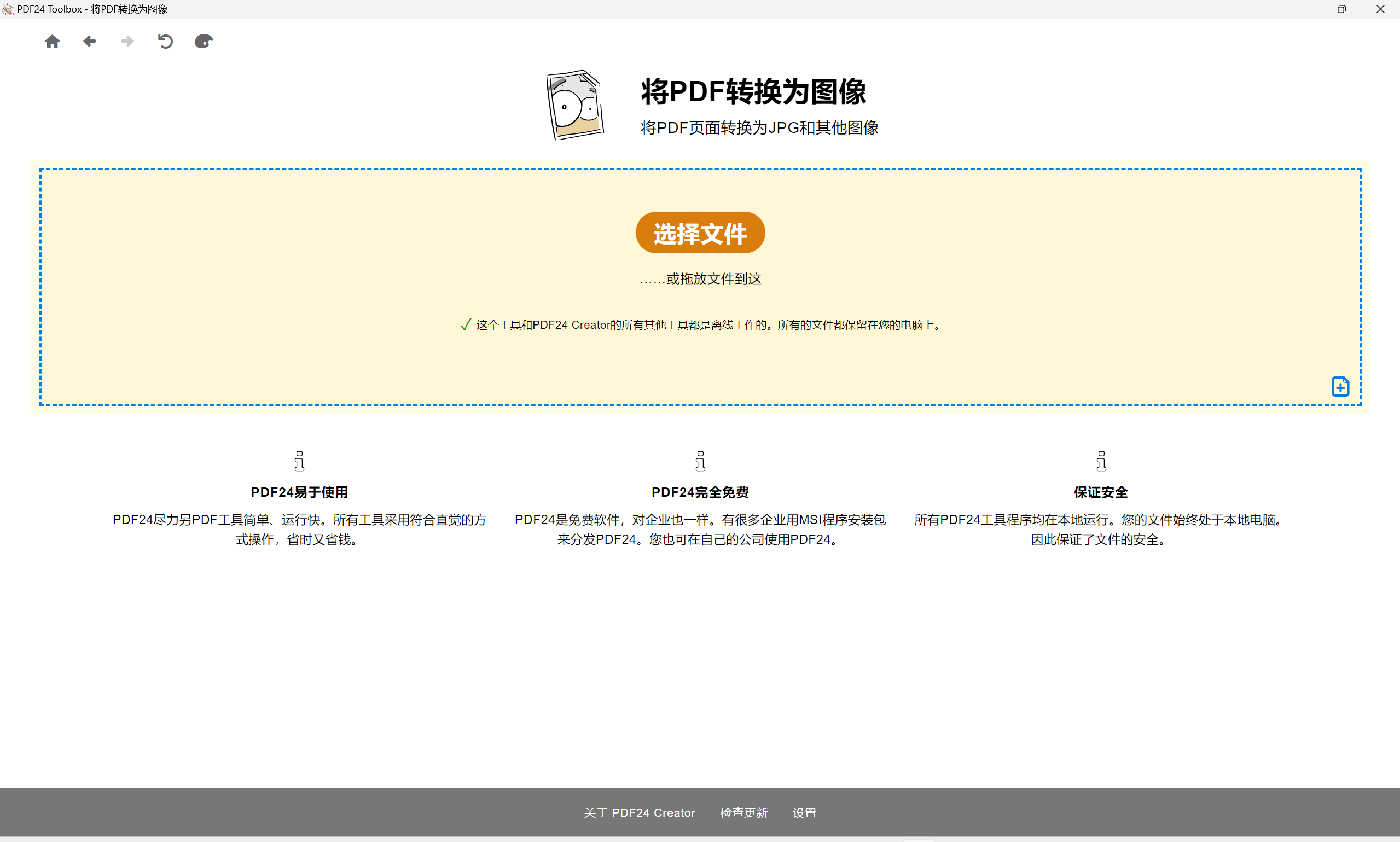This screenshot has height=842, width=1400.
Task: Click the 保证安全 heading
Action: click(1101, 492)
